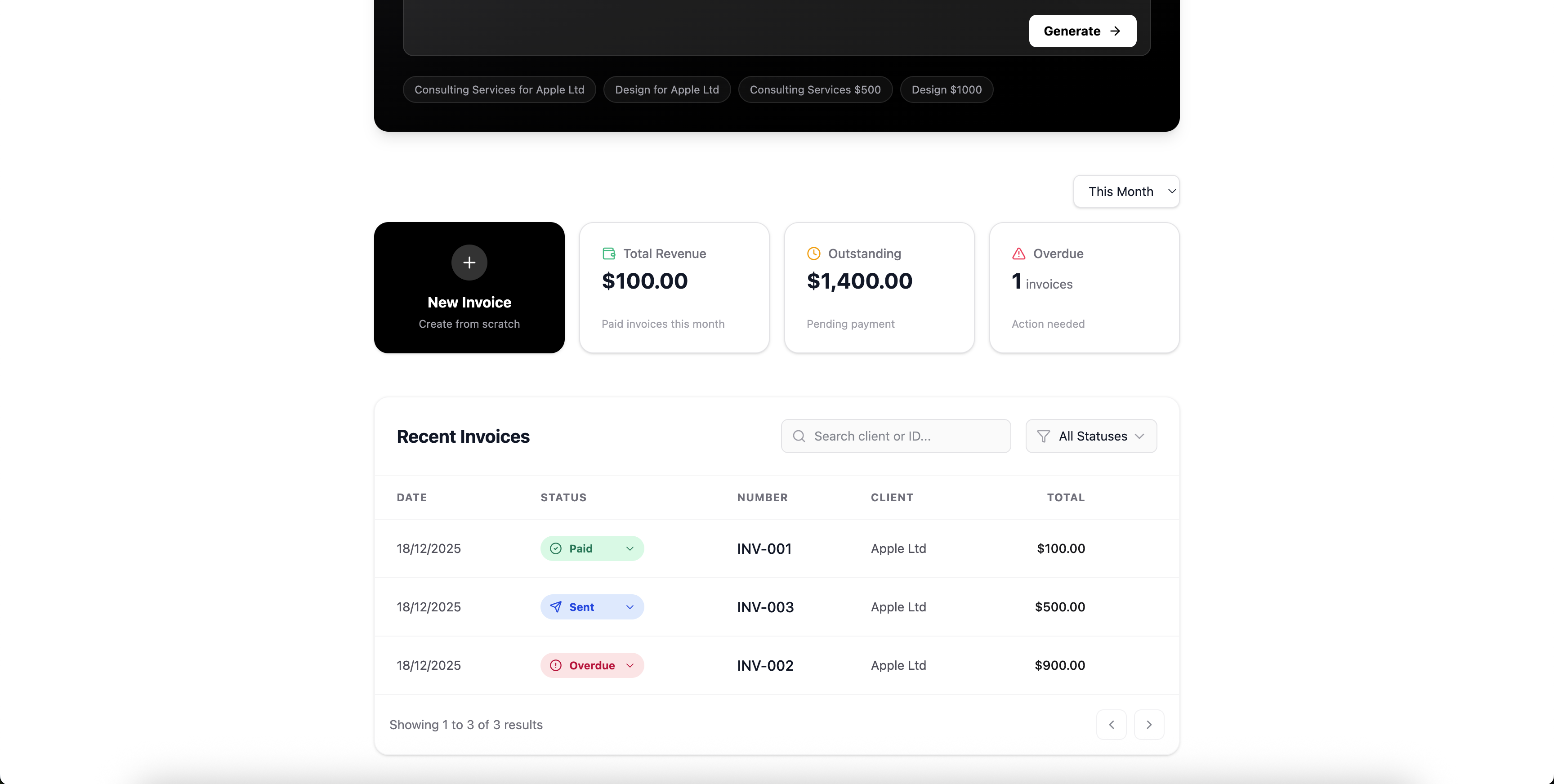Click the funnel icon in All Statuses button

(1043, 436)
